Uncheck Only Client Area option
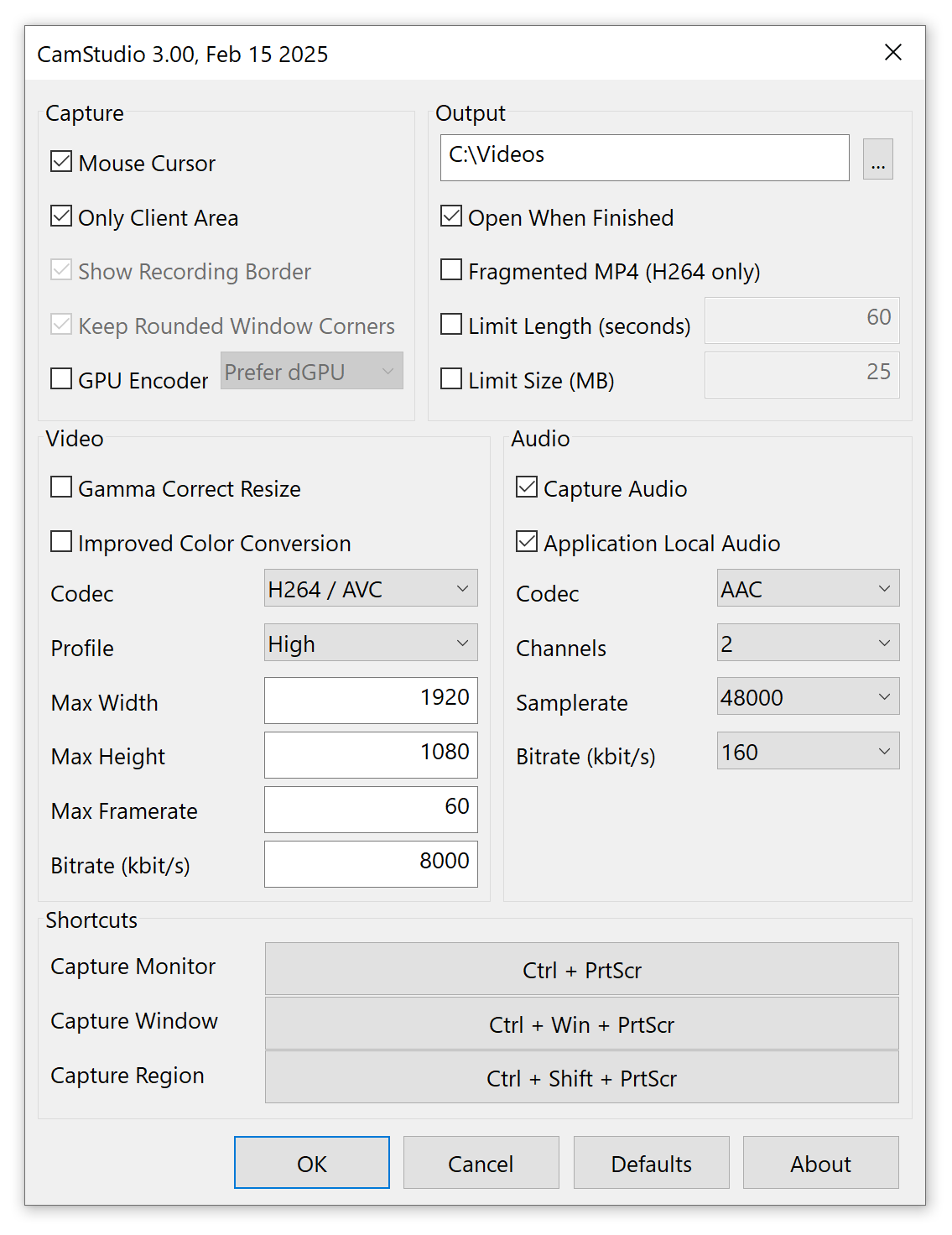The image size is (952, 1235). point(61,216)
